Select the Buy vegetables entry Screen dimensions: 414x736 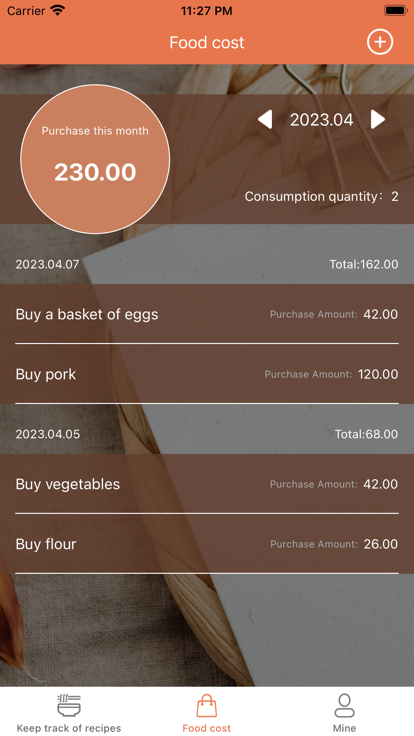tap(207, 484)
